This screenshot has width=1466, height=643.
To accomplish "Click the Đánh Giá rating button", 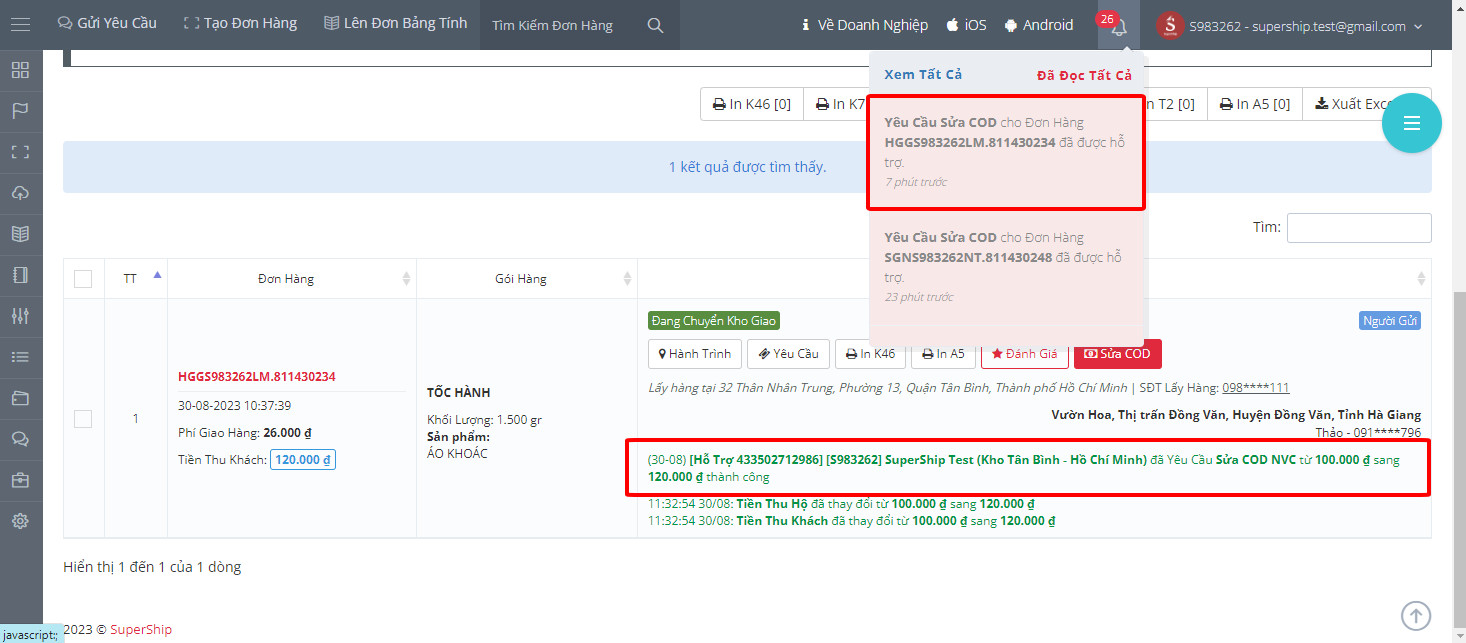I will click(1024, 353).
